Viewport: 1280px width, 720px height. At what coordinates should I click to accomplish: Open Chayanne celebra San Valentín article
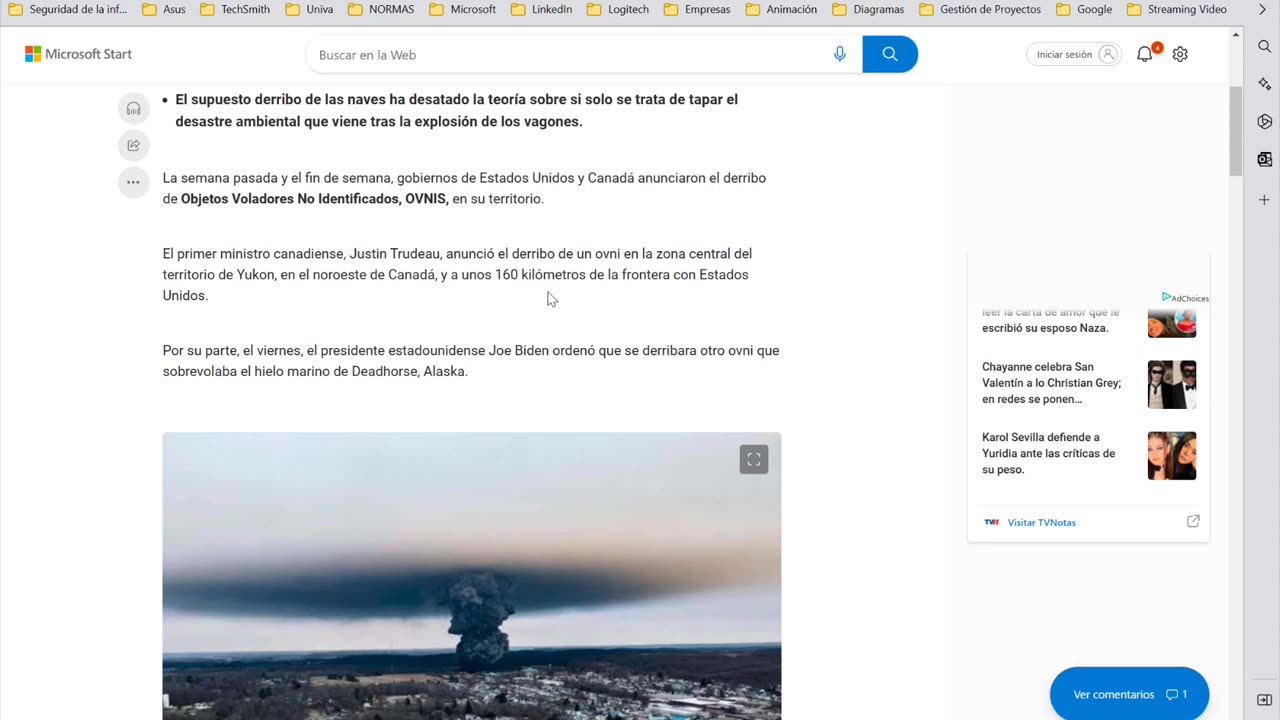pyautogui.click(x=1052, y=383)
